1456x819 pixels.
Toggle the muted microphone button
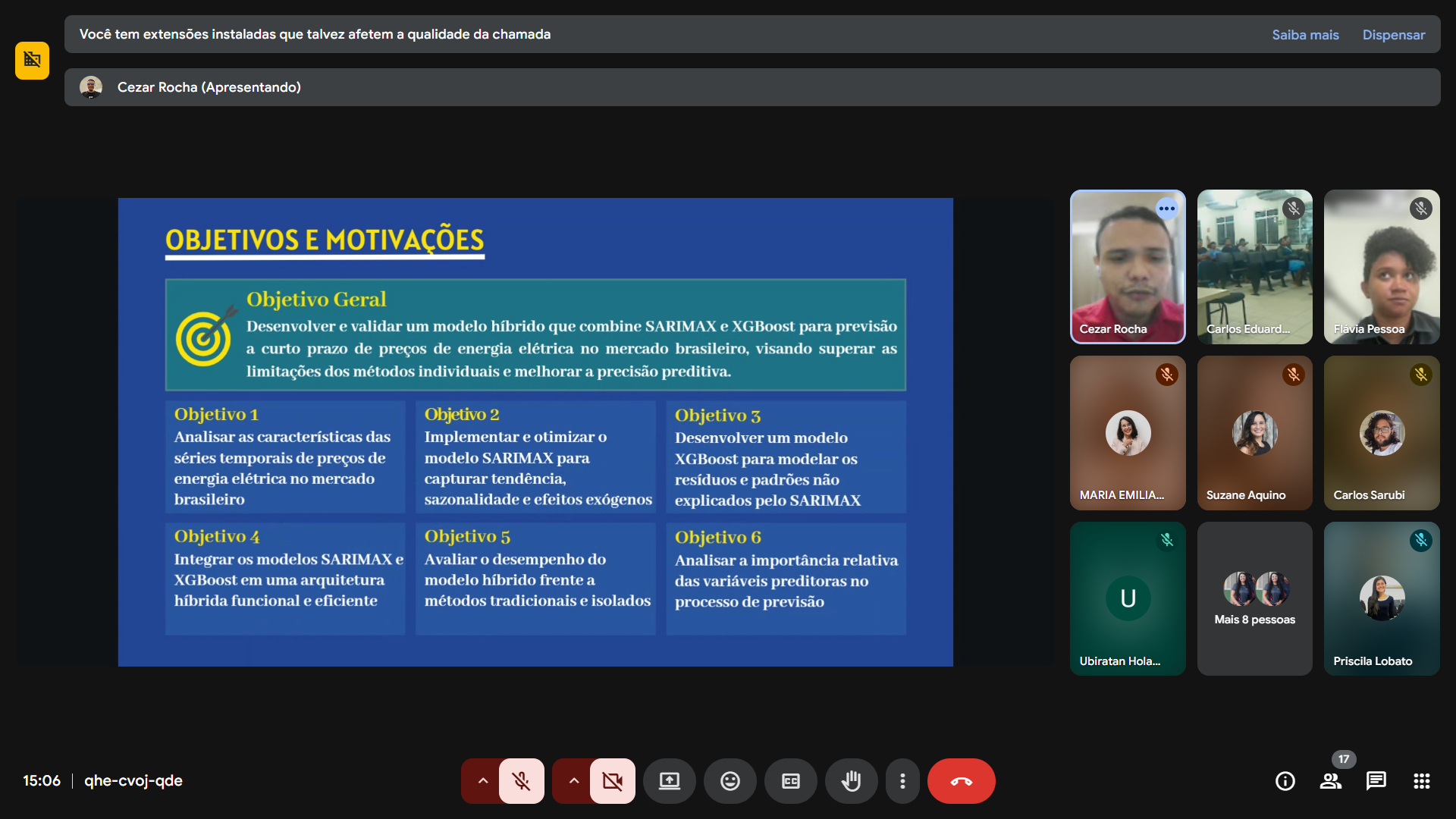521,781
